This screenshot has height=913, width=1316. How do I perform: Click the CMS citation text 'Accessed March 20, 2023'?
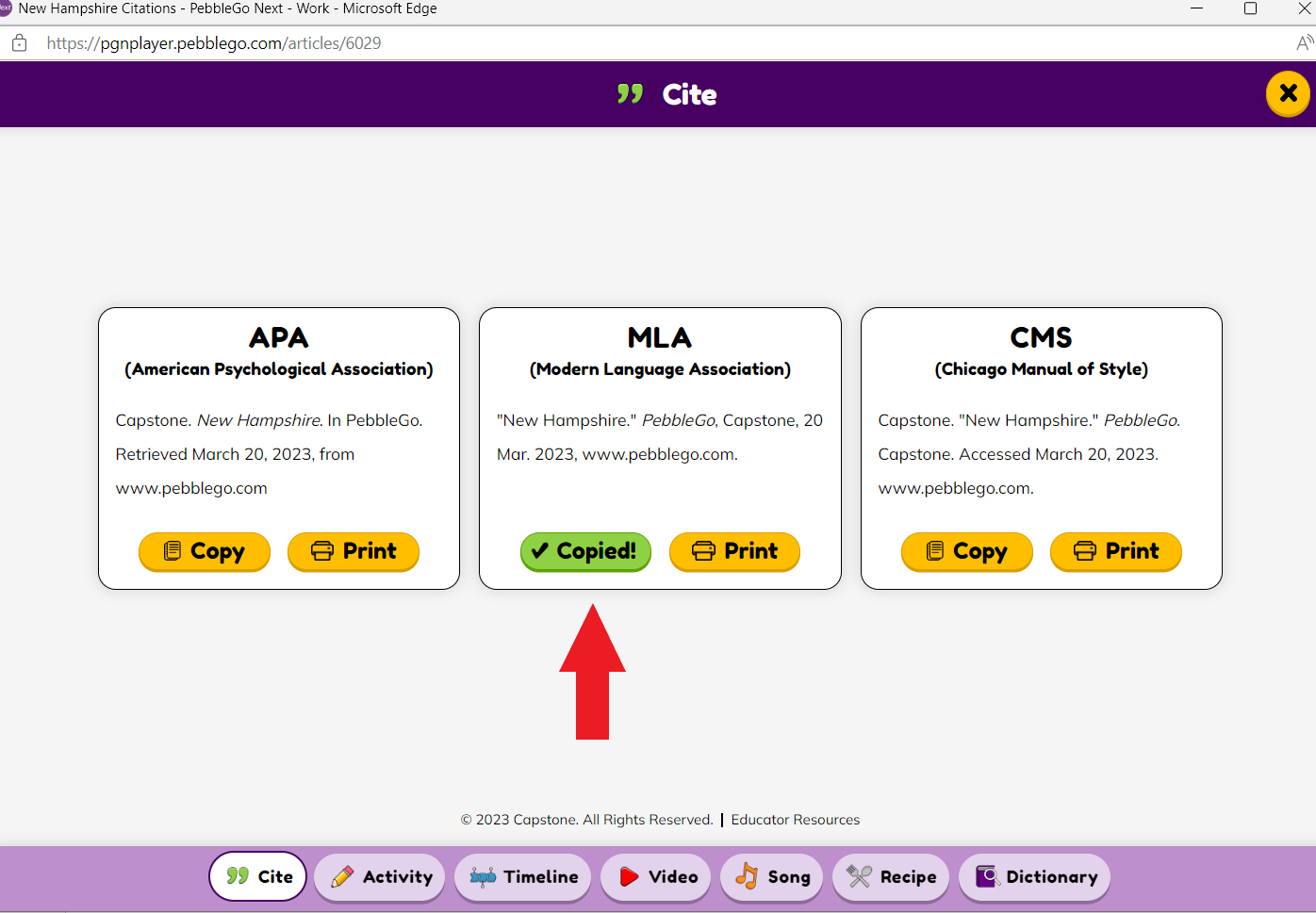1057,454
